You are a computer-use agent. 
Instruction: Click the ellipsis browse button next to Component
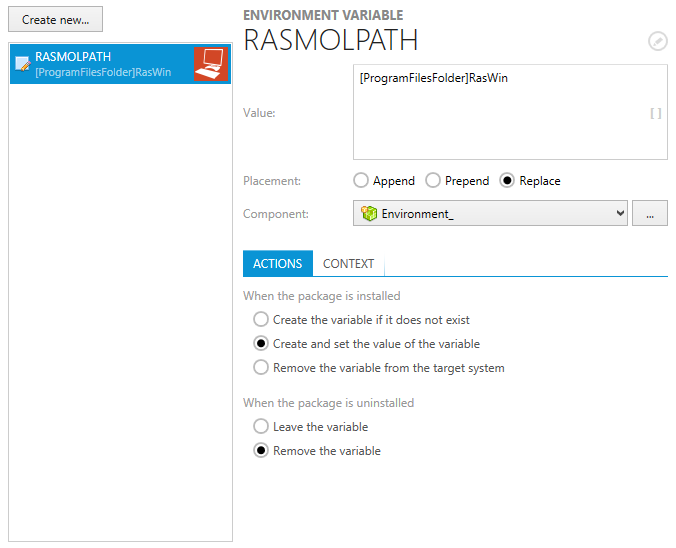(x=650, y=214)
